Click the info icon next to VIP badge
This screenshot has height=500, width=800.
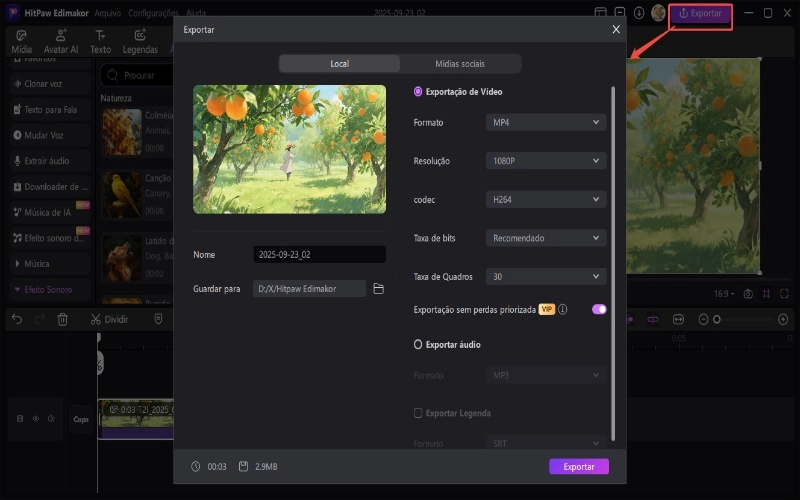[x=563, y=310]
